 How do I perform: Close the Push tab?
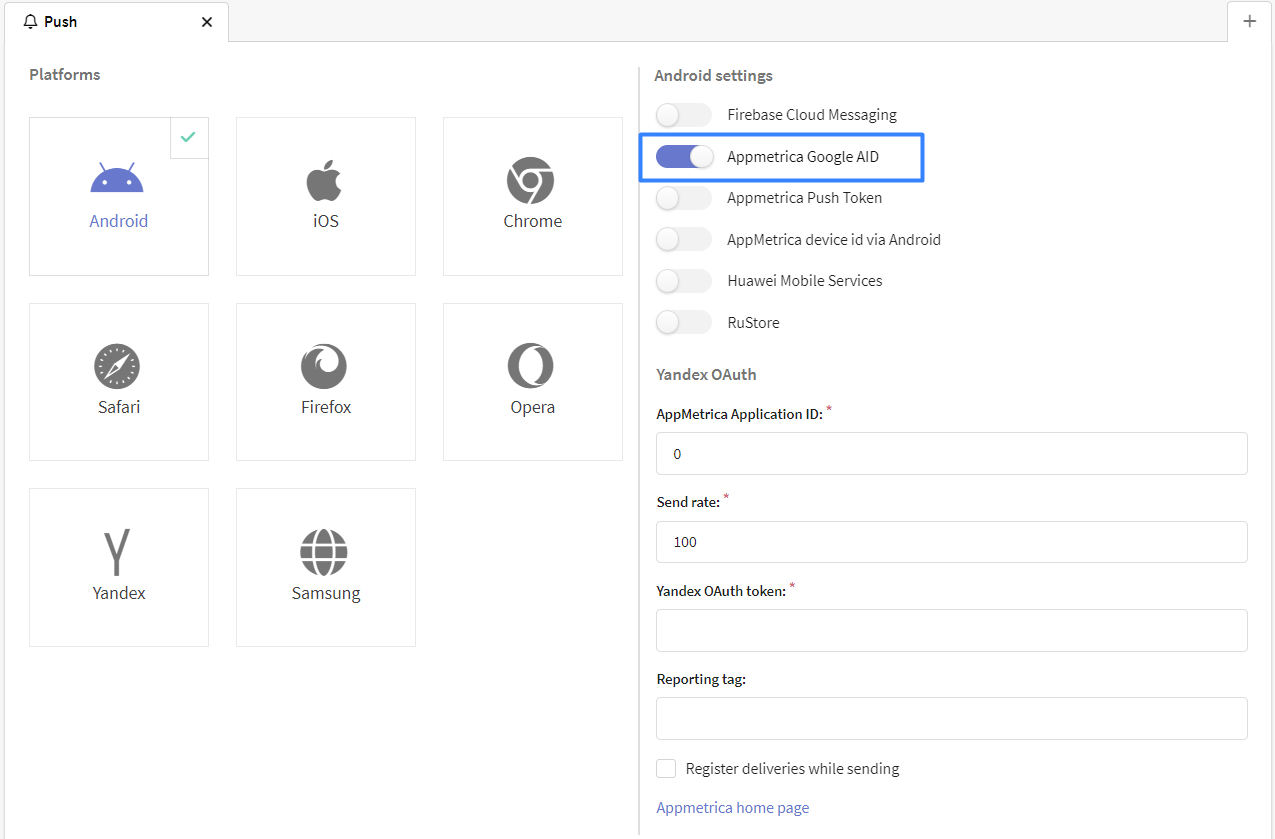(207, 22)
